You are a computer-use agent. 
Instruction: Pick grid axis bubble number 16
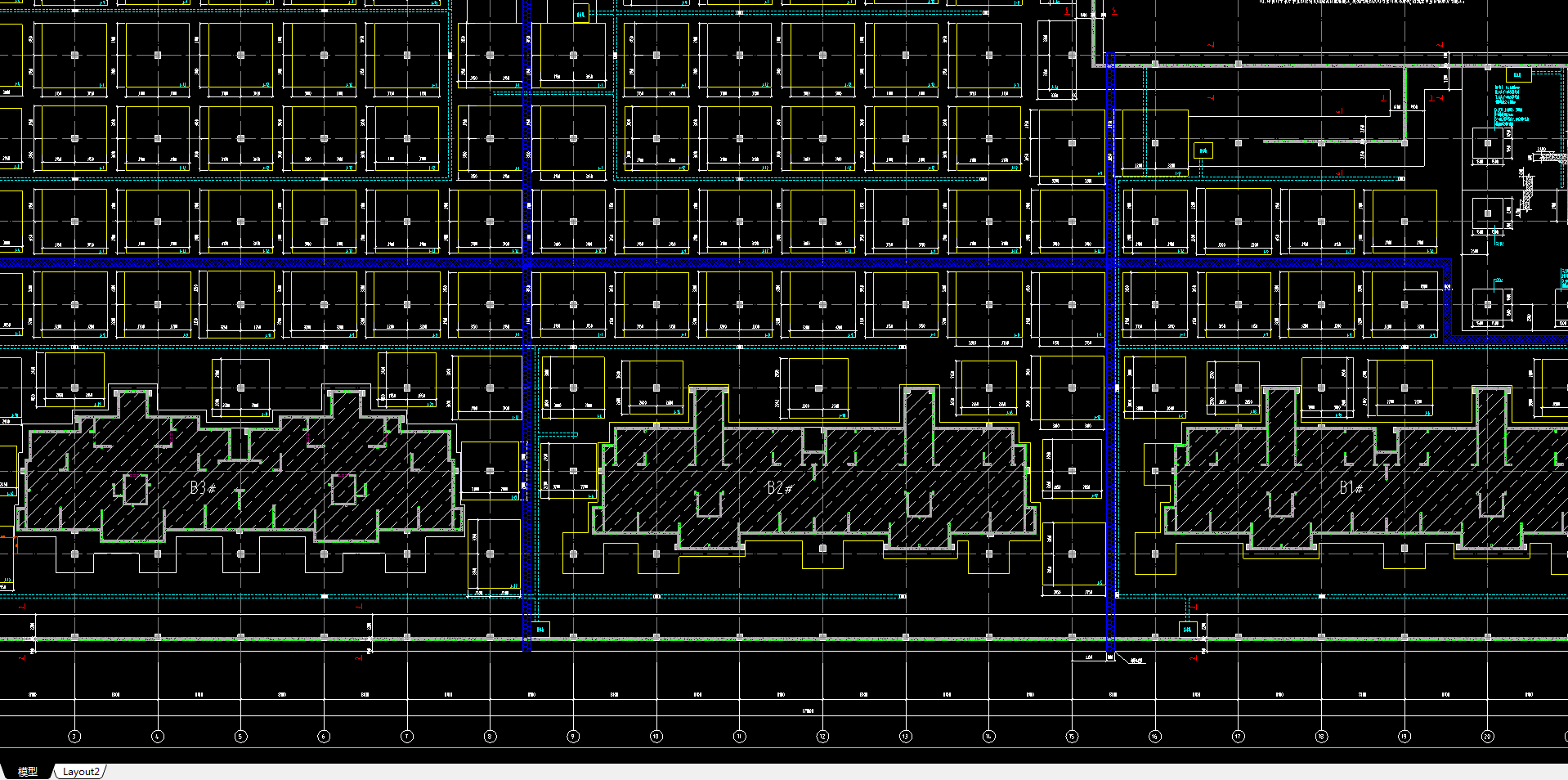point(1155,737)
